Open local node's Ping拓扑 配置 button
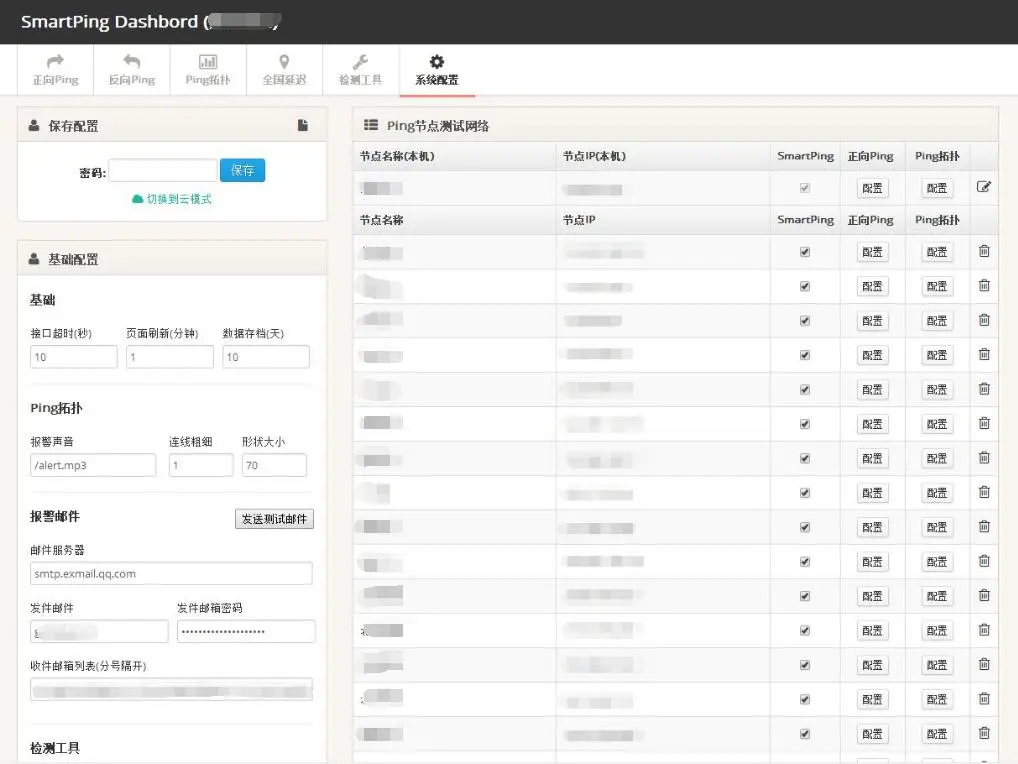 (937, 188)
